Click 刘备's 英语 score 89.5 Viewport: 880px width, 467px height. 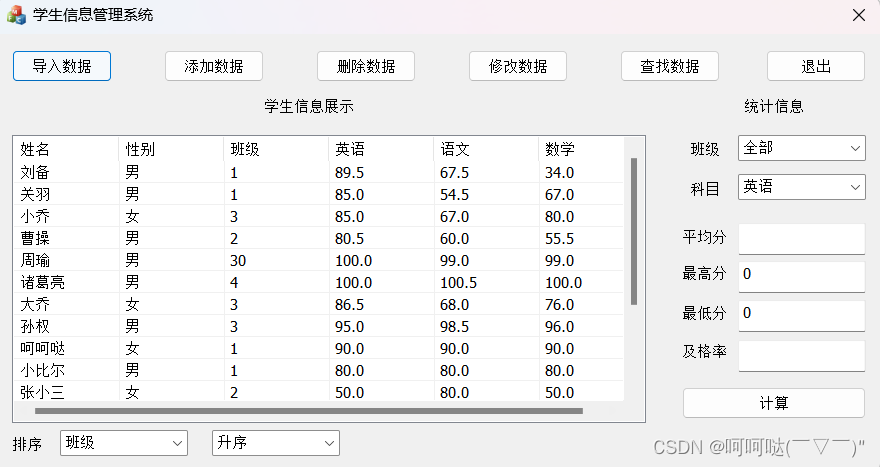pos(349,173)
